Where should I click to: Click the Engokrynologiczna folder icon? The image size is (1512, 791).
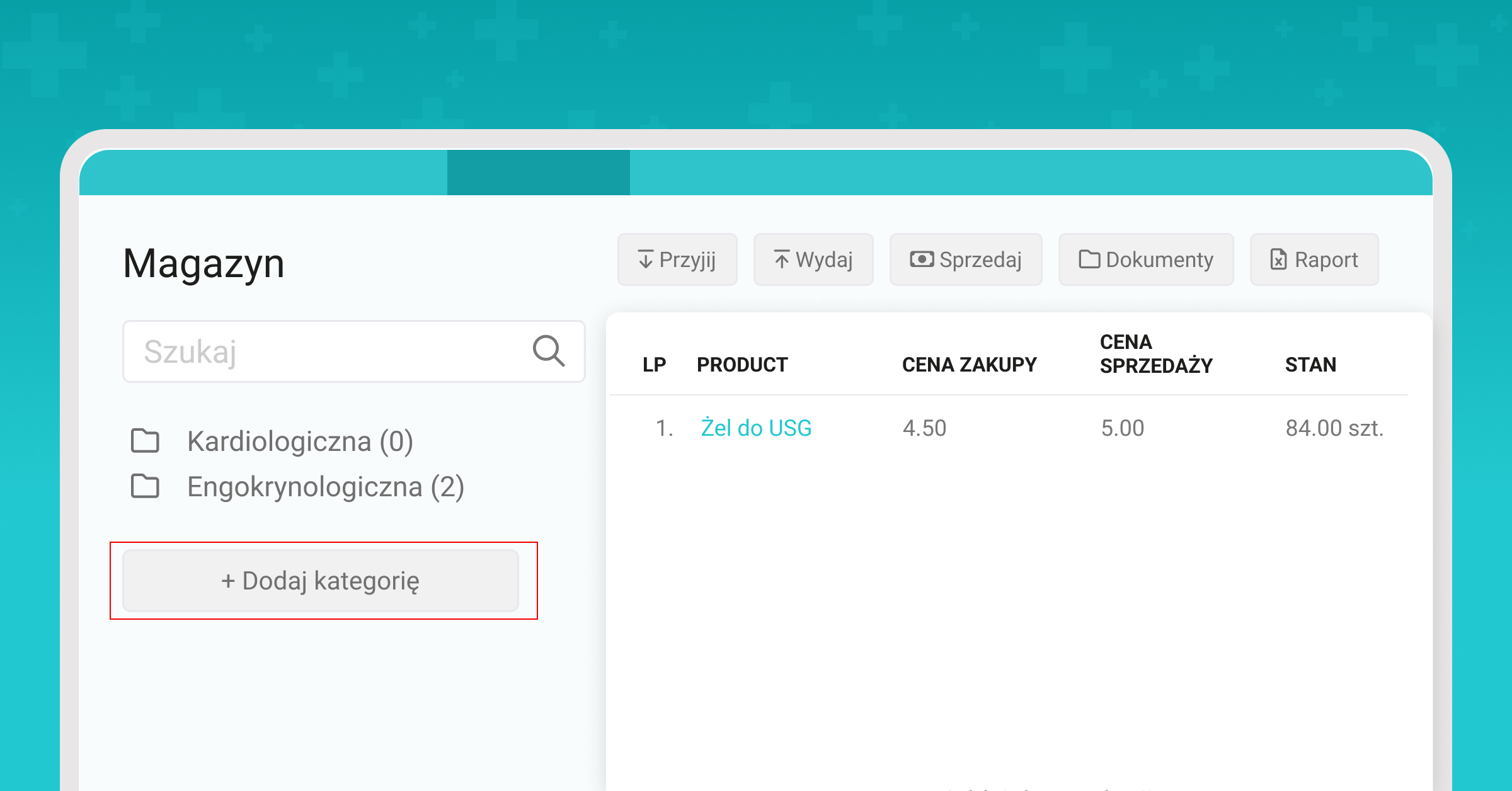pos(145,486)
